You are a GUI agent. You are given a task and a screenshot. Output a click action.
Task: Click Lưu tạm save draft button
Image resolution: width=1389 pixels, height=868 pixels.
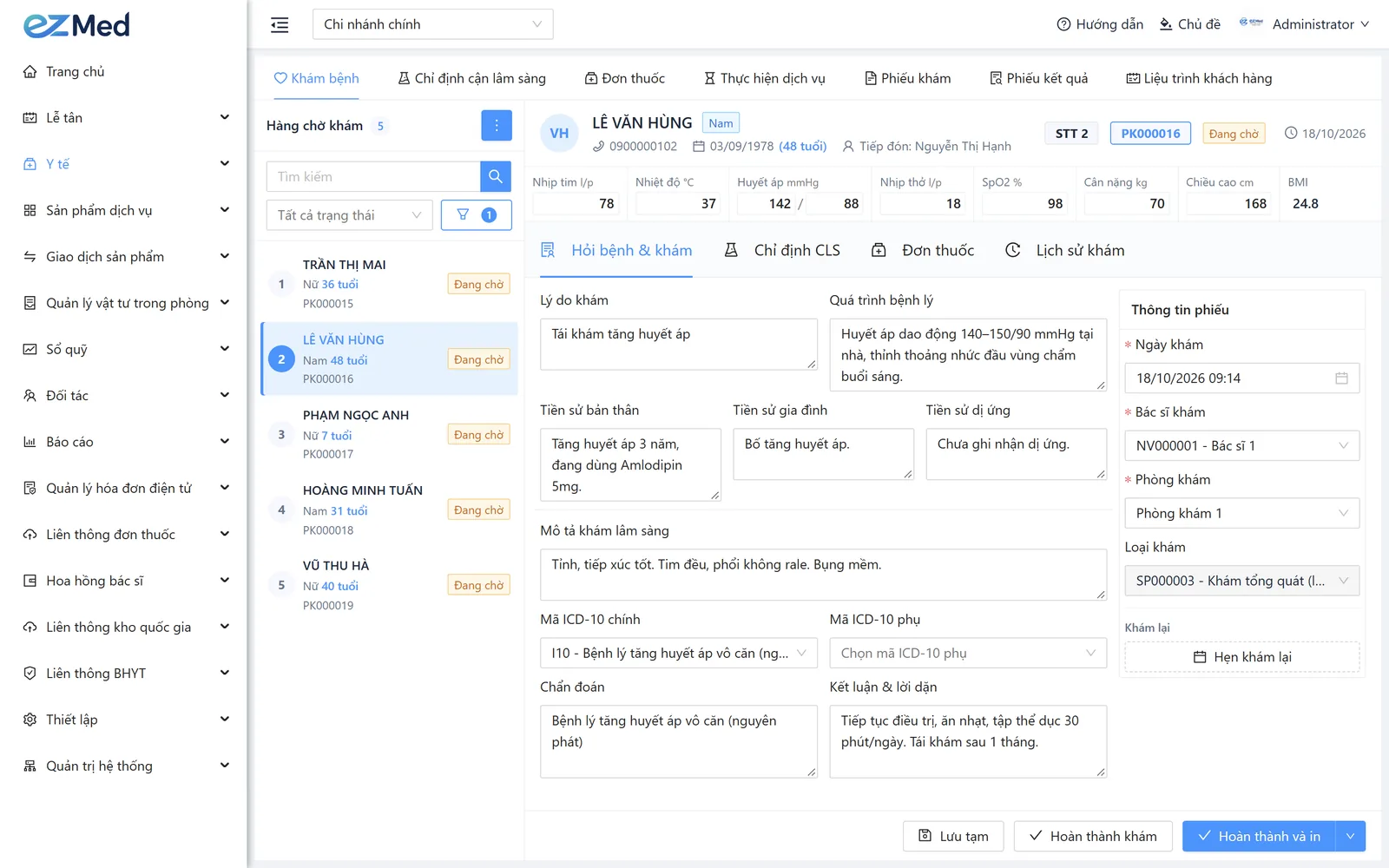(953, 836)
